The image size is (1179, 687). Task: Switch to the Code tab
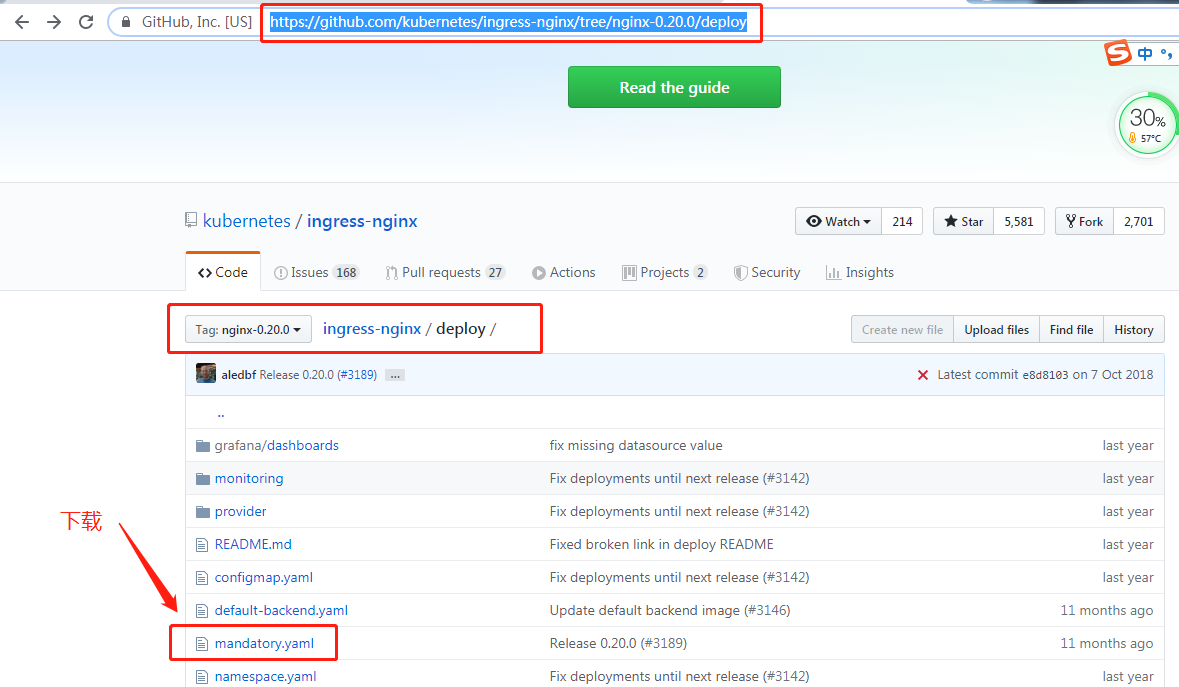pyautogui.click(x=223, y=272)
